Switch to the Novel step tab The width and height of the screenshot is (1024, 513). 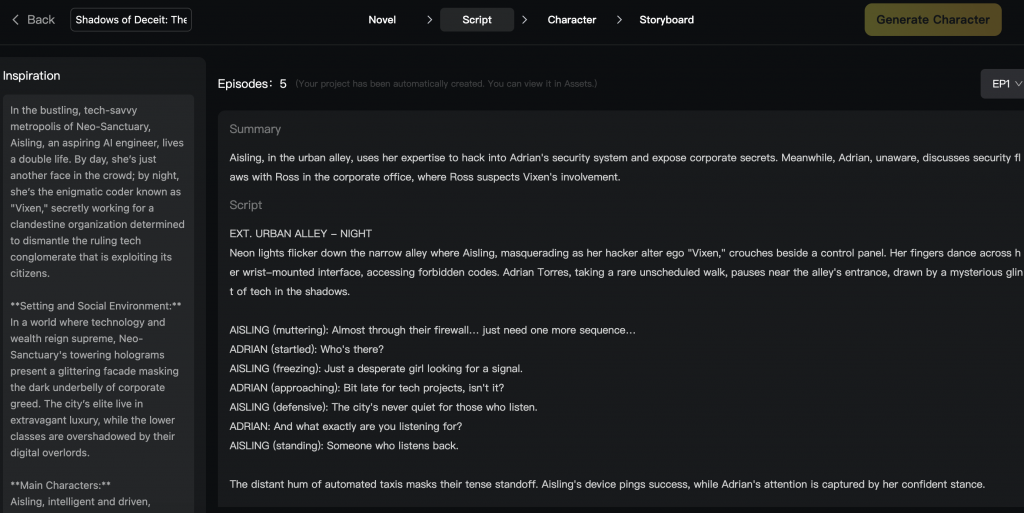(382, 20)
